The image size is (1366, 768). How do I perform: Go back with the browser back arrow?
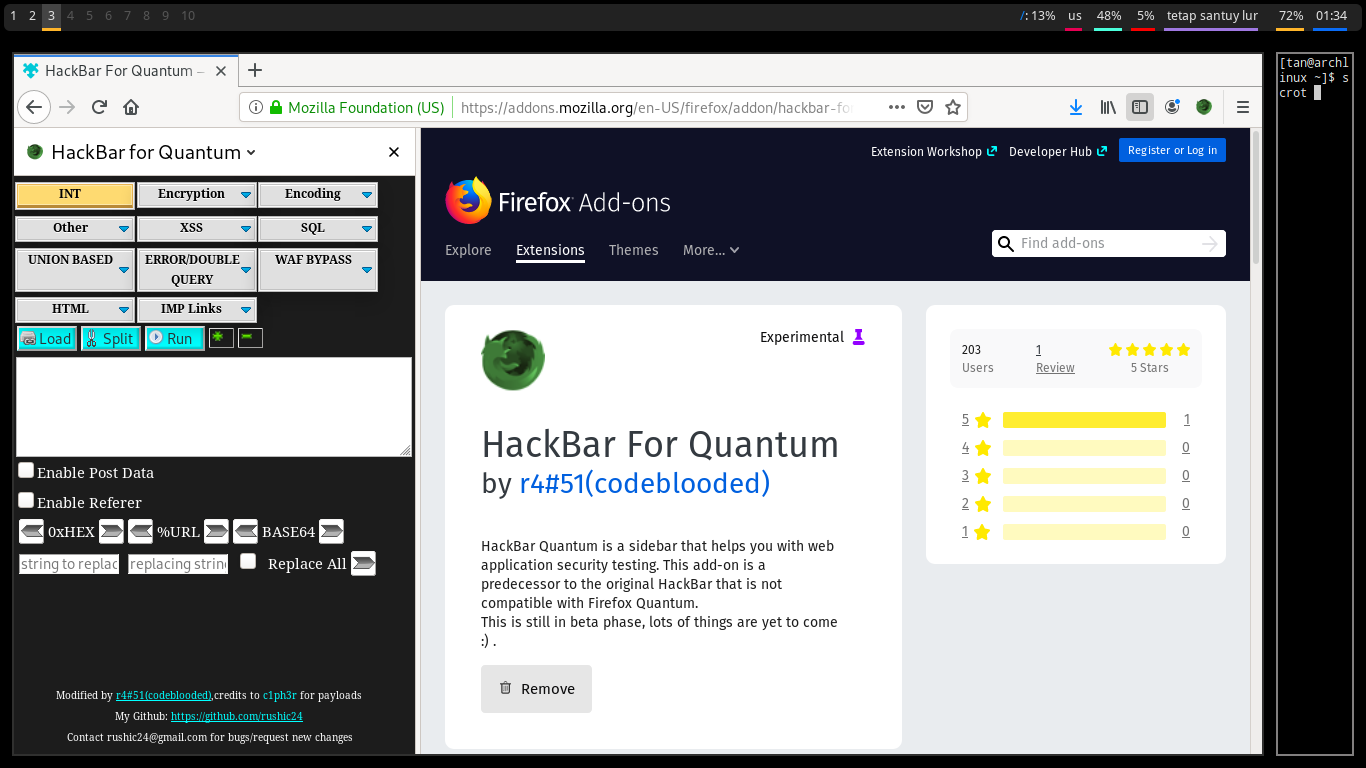pos(33,107)
